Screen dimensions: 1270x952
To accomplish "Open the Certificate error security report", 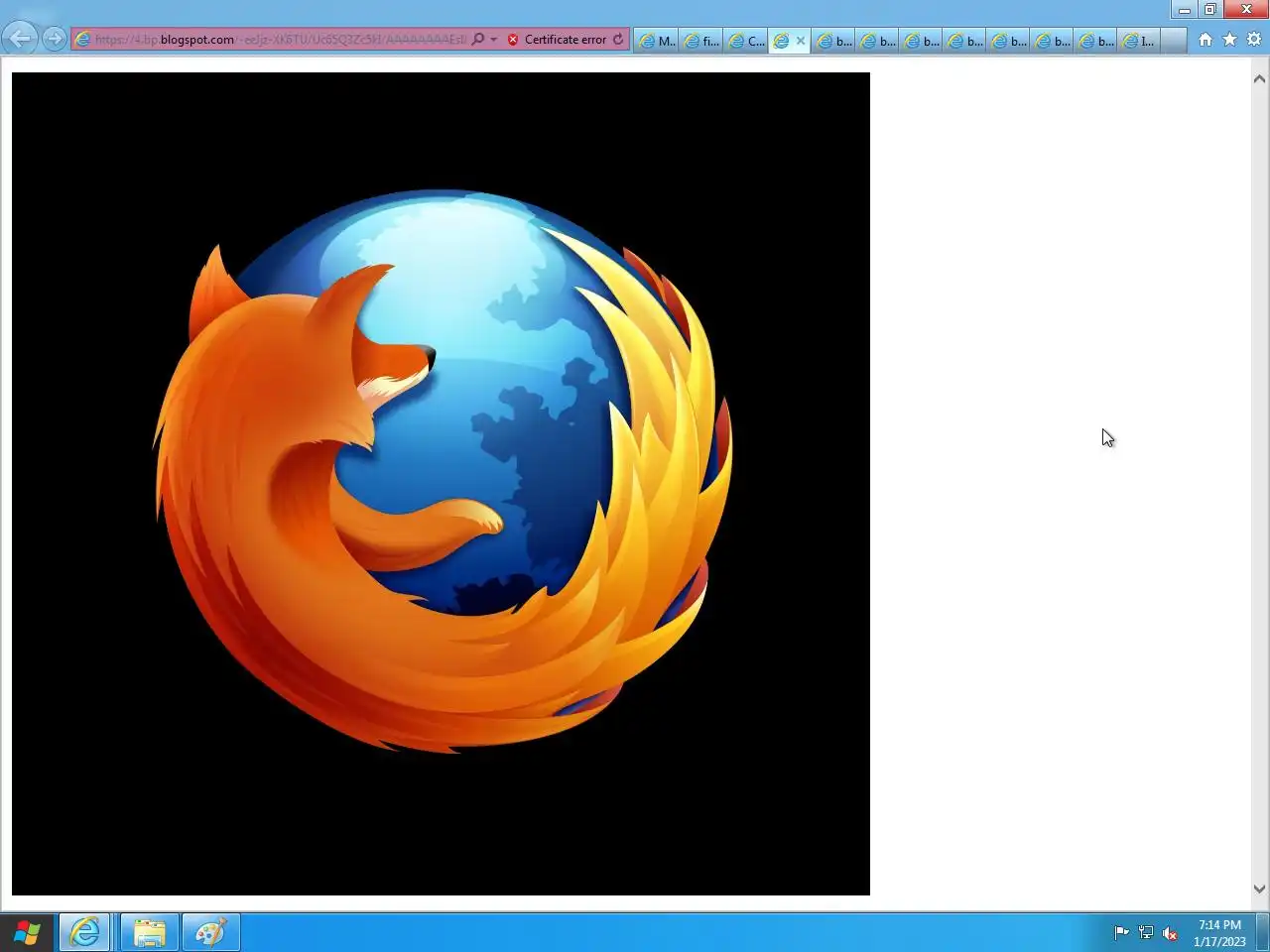I will pyautogui.click(x=557, y=40).
